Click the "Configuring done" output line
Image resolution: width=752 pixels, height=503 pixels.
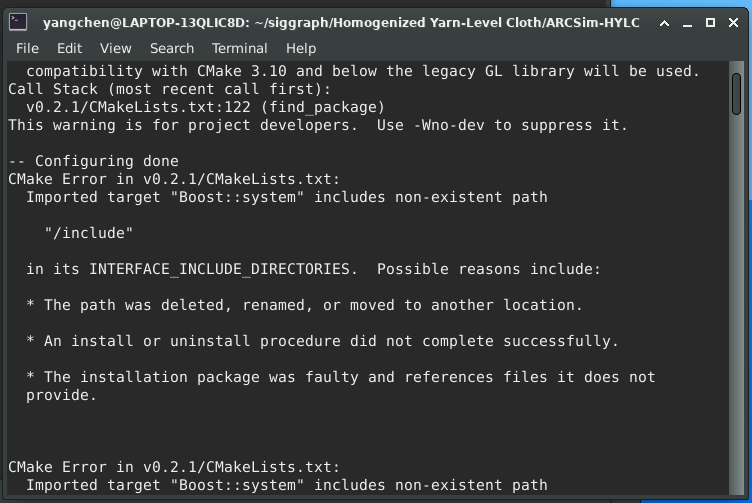(94, 161)
